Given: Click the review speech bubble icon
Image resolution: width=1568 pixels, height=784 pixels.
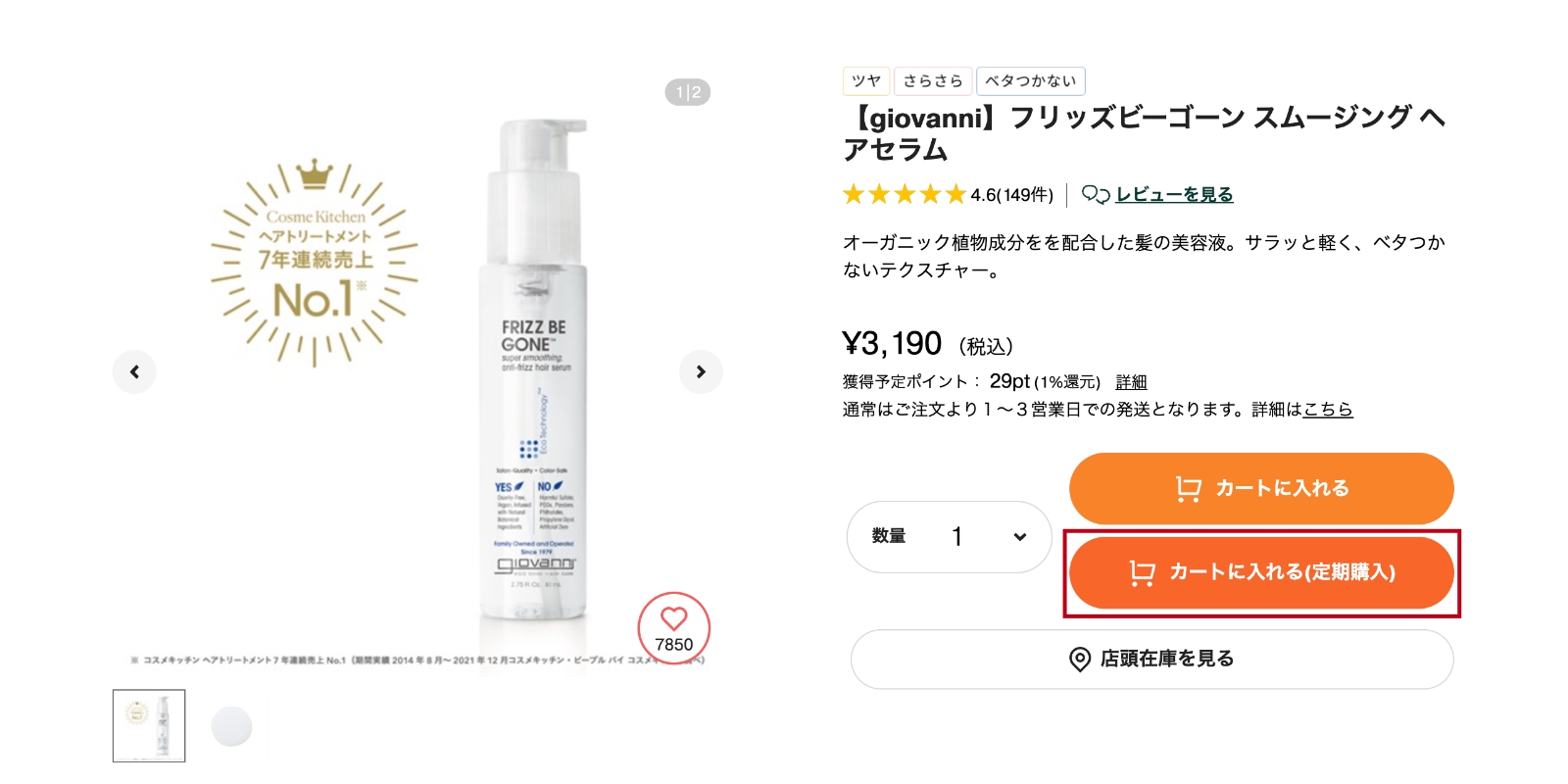Looking at the screenshot, I should (1095, 194).
